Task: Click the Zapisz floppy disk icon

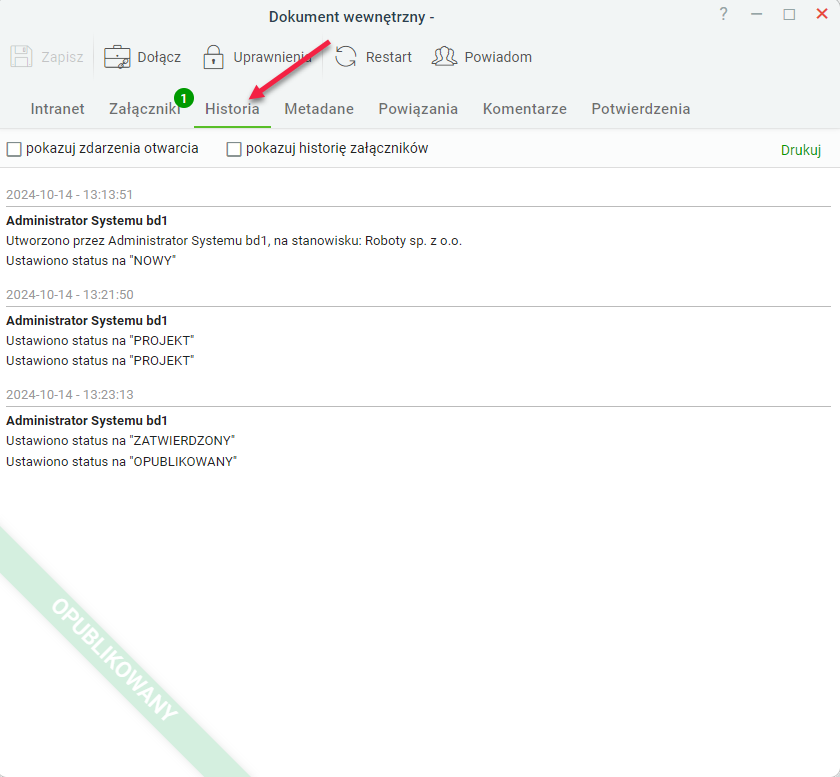Action: point(21,56)
